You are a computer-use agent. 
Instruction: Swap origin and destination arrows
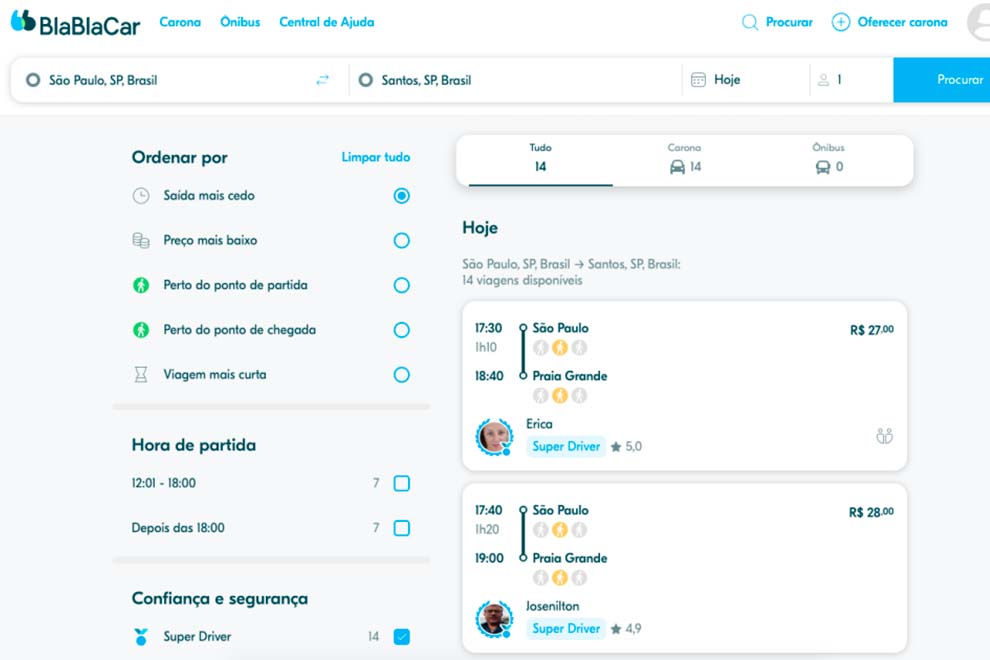coord(323,80)
